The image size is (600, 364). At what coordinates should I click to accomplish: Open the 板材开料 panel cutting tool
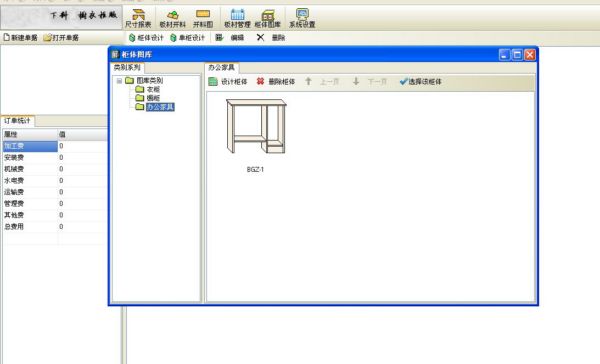pyautogui.click(x=173, y=18)
